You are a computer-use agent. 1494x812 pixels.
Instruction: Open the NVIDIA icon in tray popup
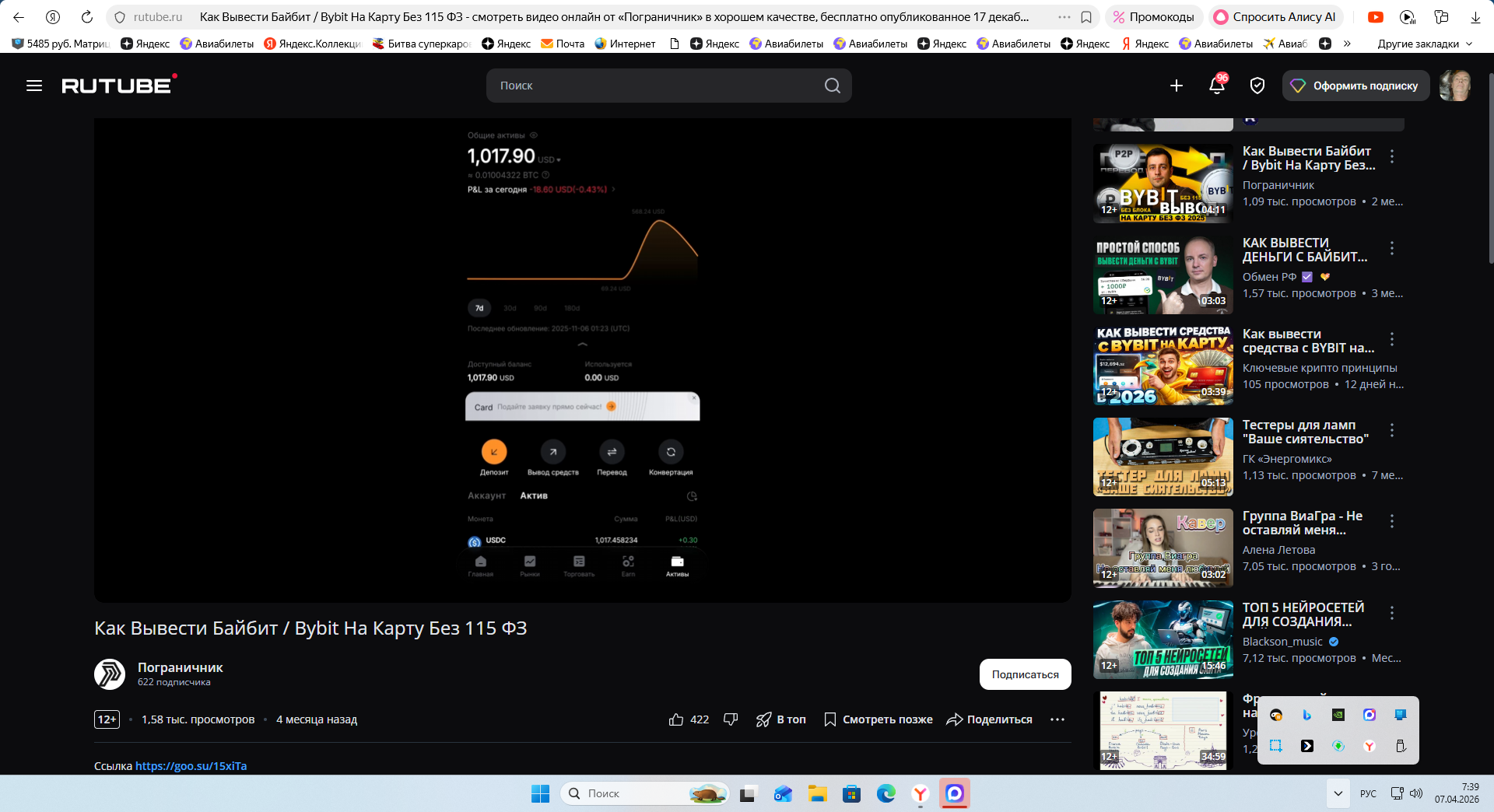coord(1338,715)
